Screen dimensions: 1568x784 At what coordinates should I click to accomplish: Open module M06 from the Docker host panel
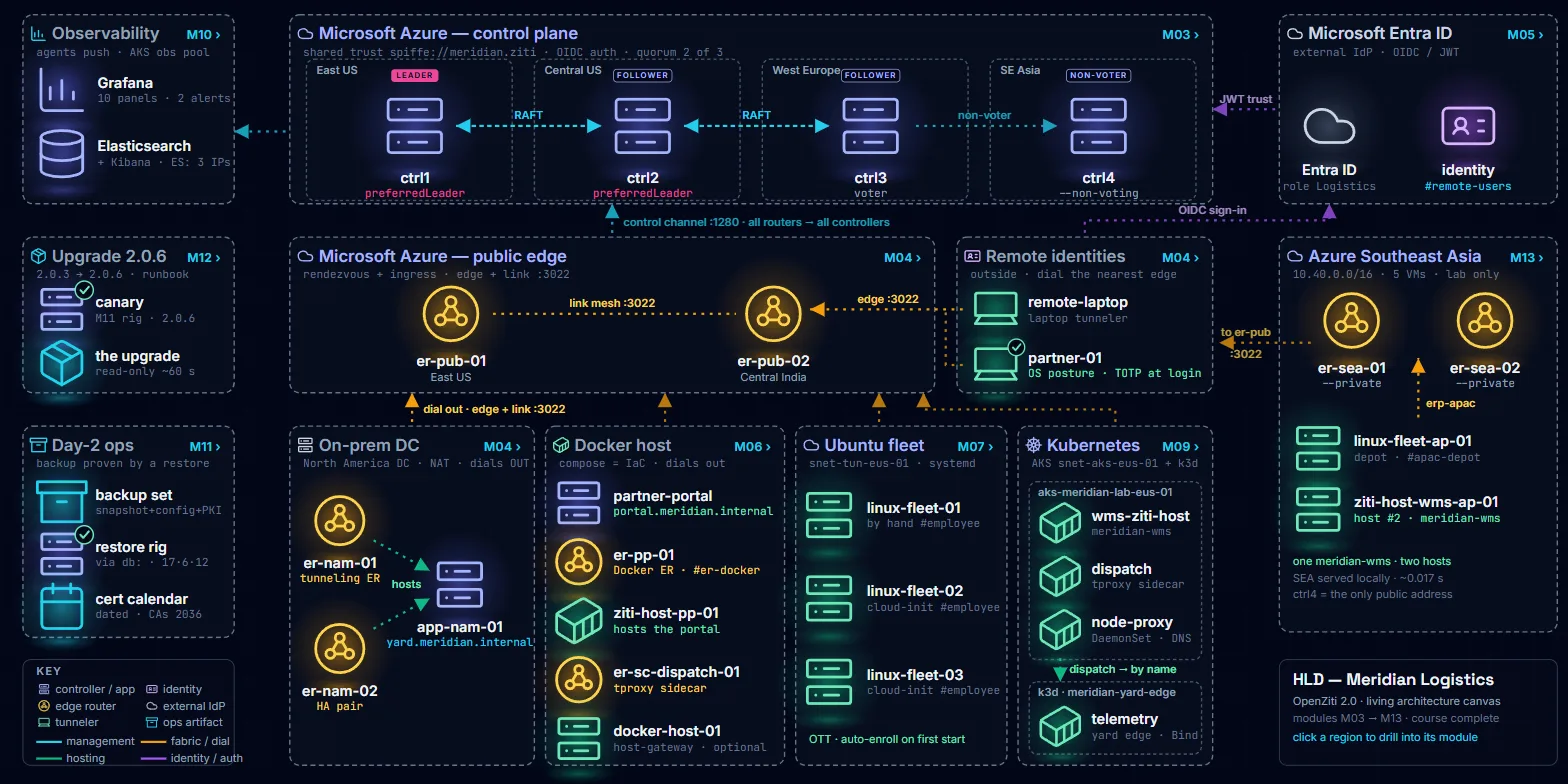[753, 446]
